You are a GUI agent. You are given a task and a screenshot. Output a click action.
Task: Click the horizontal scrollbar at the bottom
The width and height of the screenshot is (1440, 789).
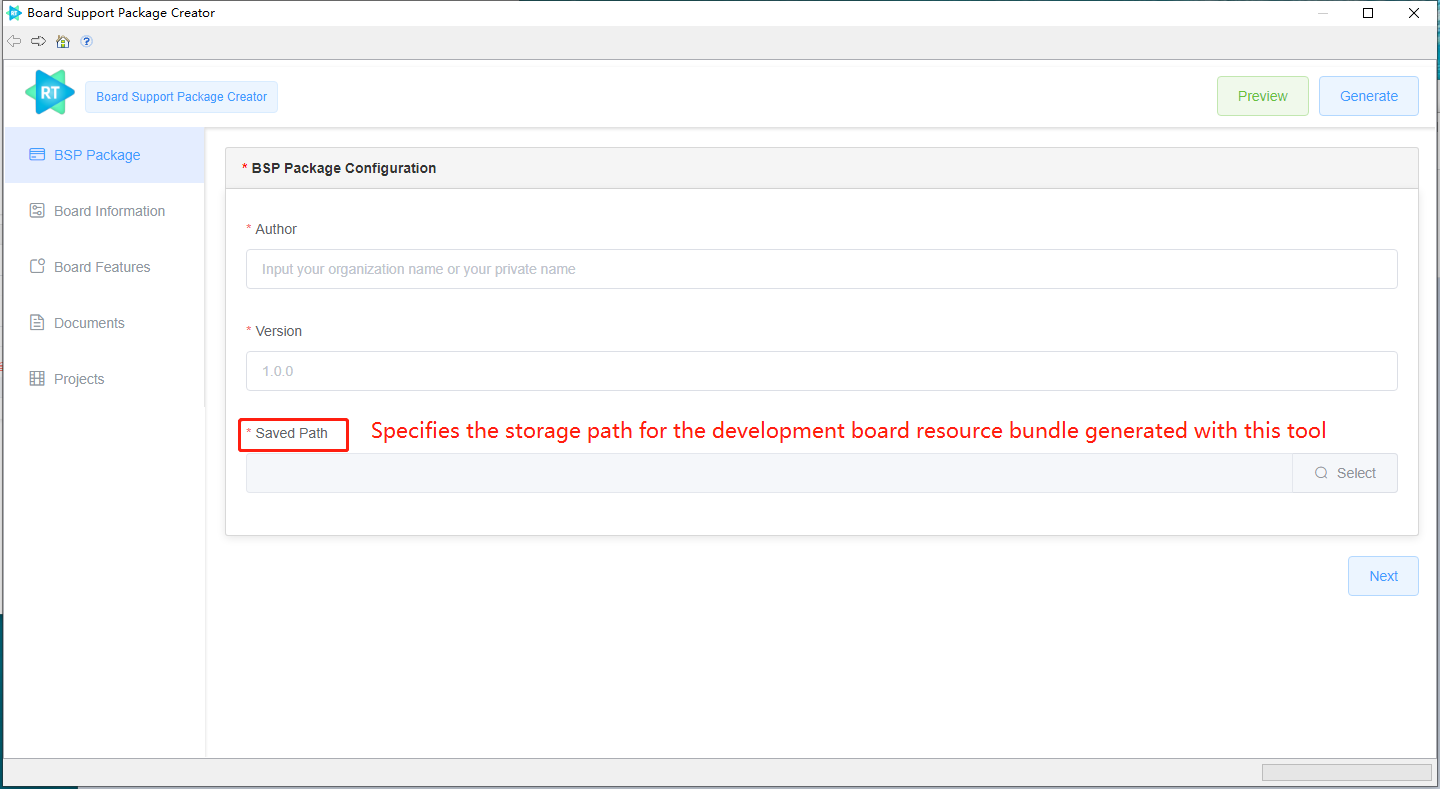click(x=1346, y=771)
